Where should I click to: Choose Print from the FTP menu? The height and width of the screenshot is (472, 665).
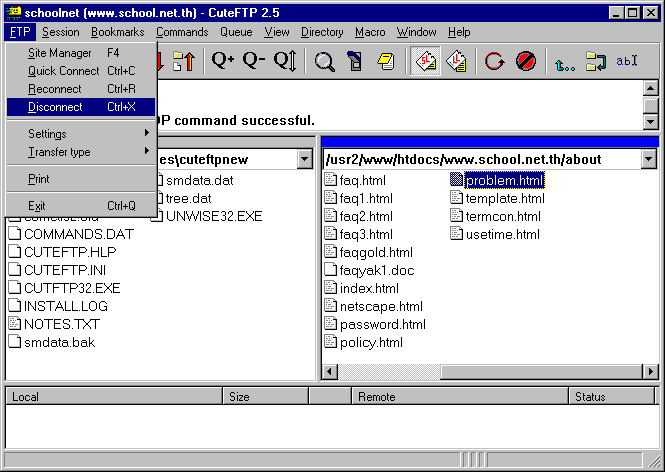[x=81, y=179]
